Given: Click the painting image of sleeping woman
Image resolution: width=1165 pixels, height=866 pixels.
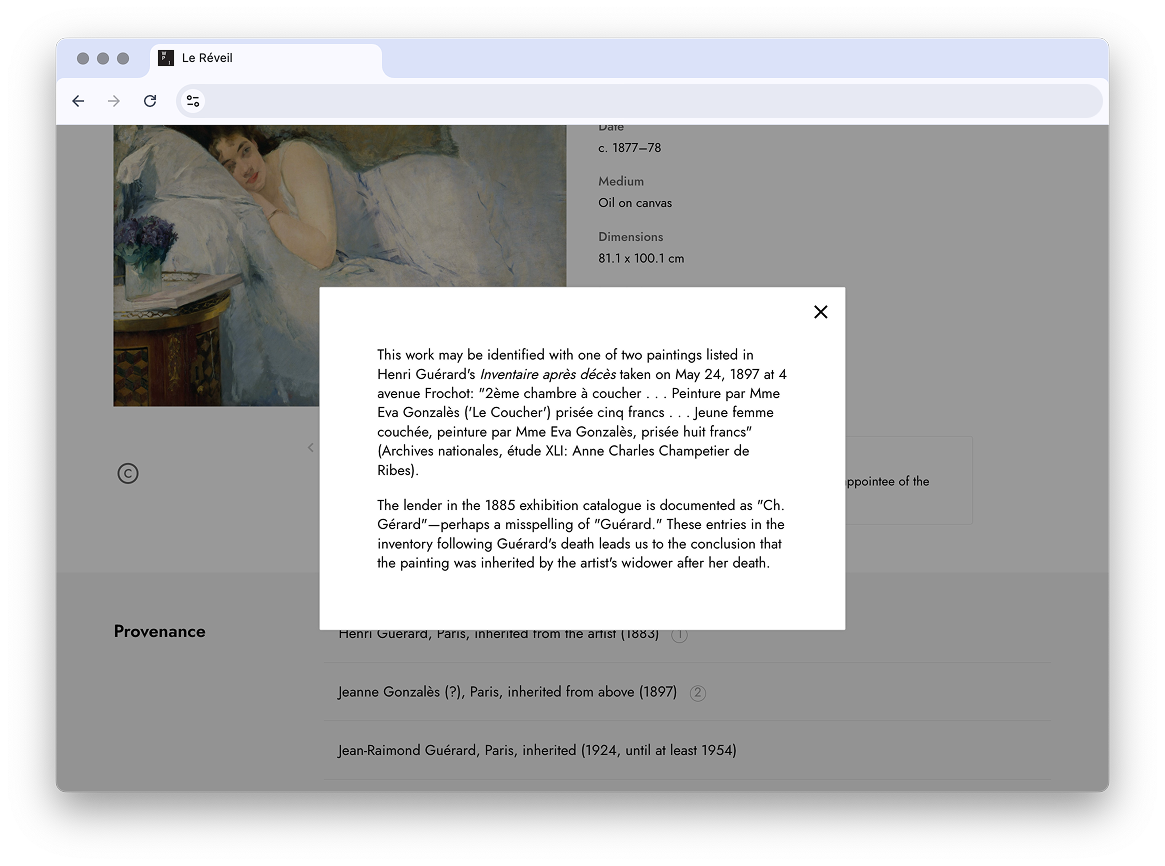Looking at the screenshot, I should point(340,265).
